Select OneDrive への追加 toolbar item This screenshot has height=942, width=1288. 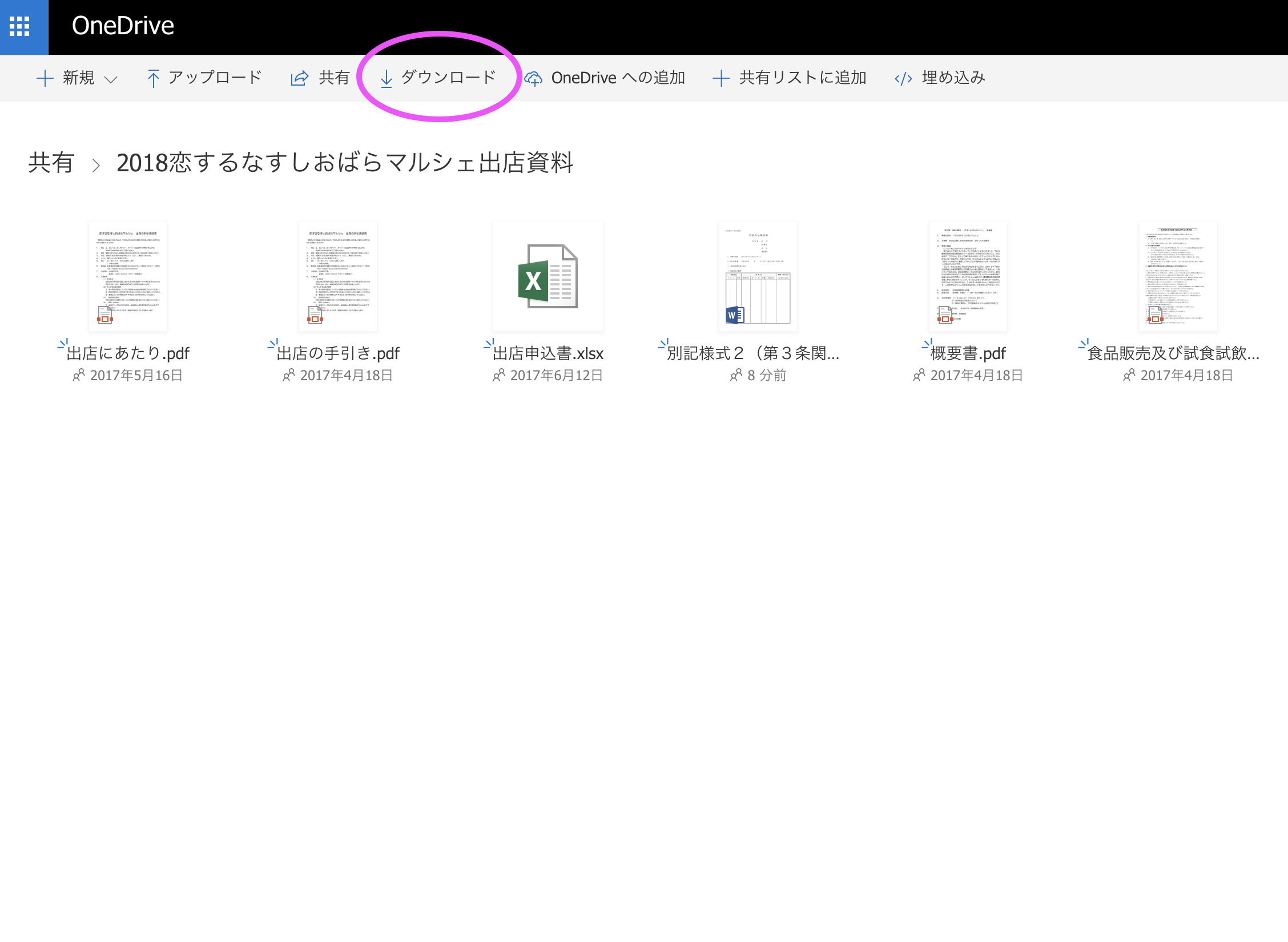click(x=618, y=78)
